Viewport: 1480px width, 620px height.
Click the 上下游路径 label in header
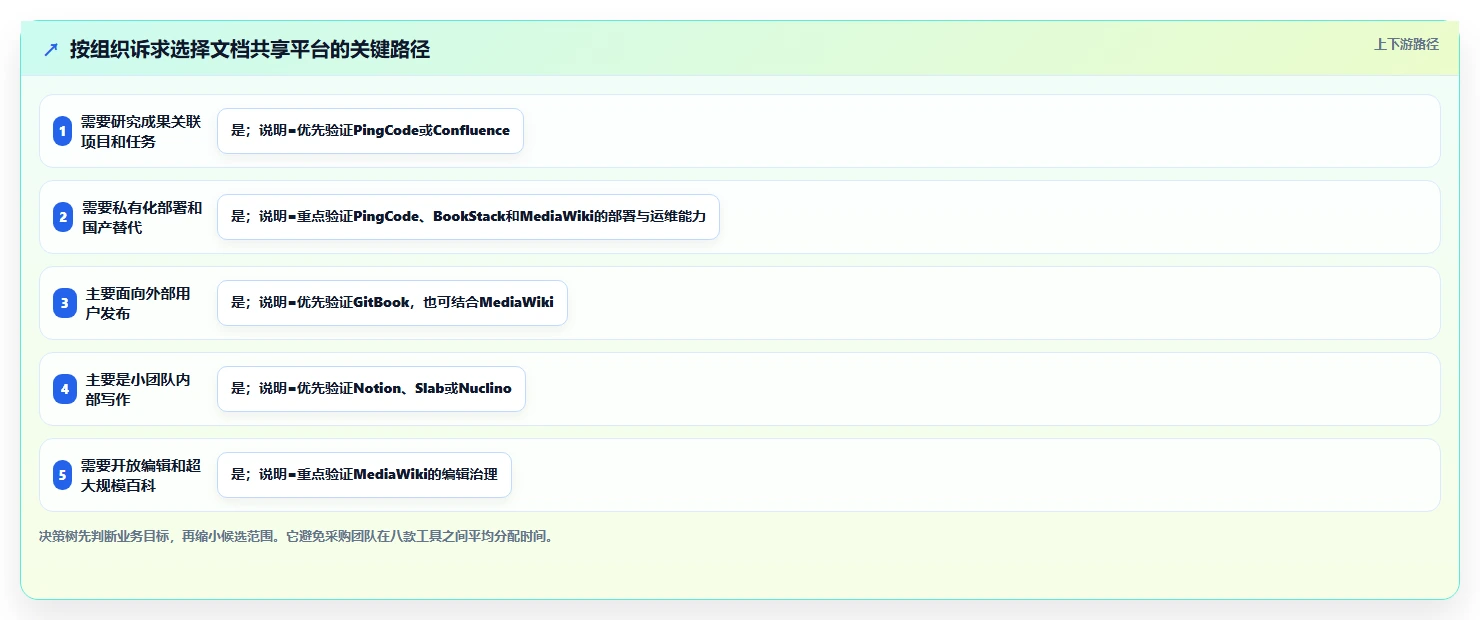pyautogui.click(x=1406, y=44)
